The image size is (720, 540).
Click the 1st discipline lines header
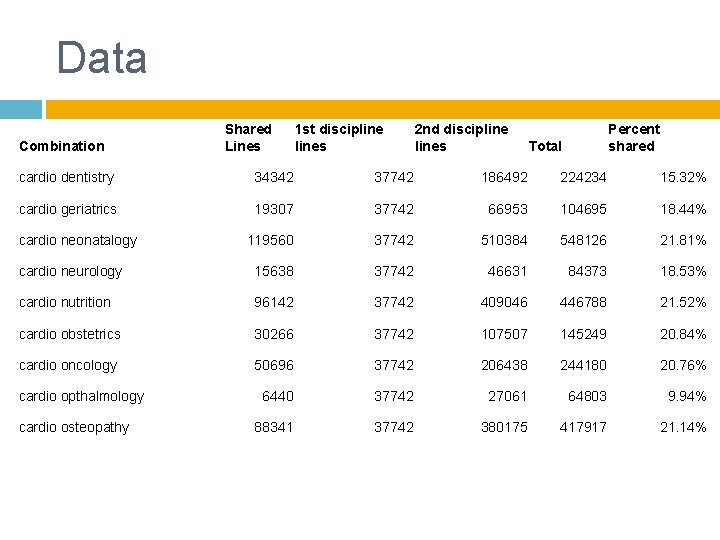point(339,137)
